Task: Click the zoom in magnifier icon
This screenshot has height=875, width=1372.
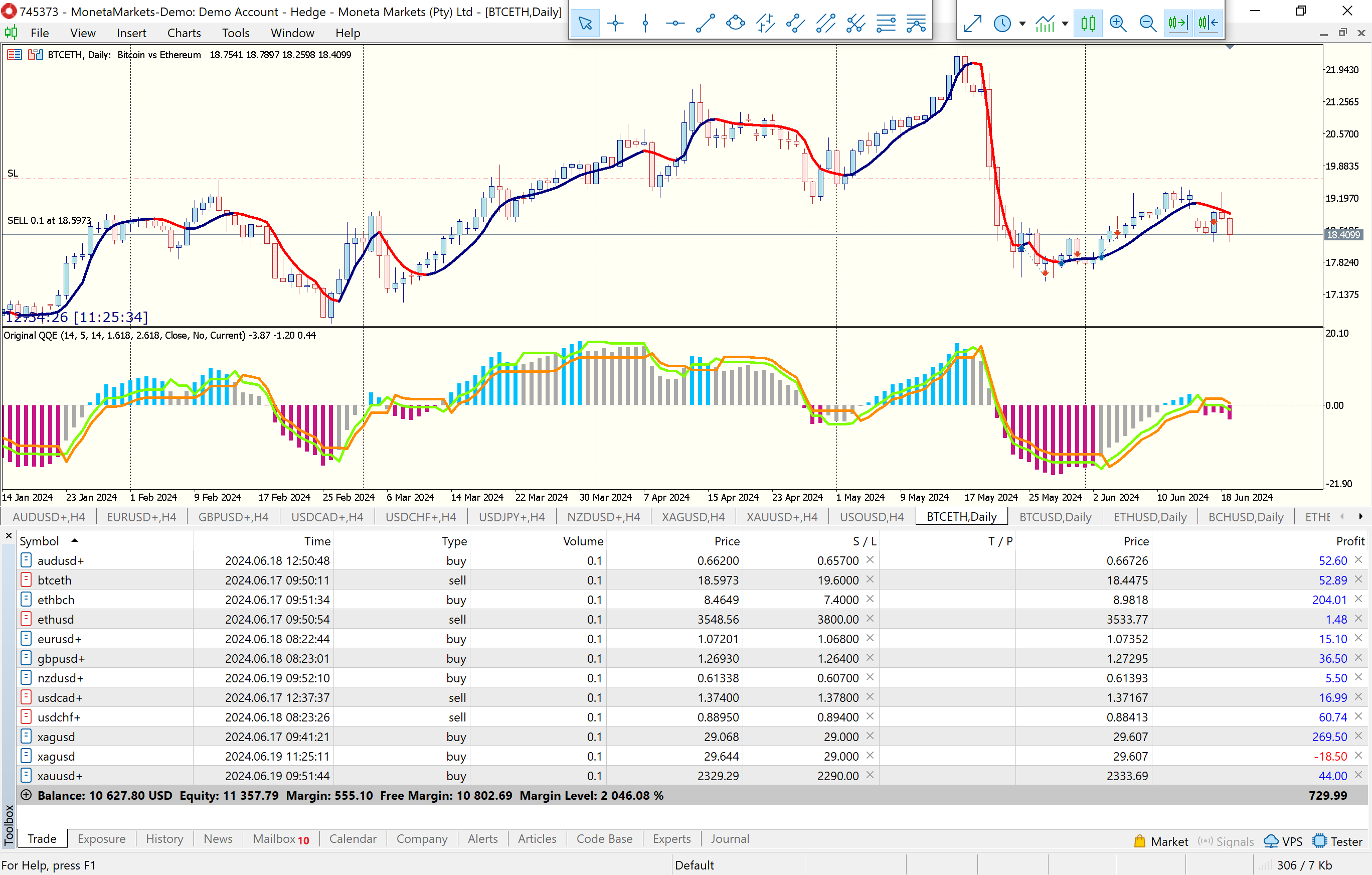Action: (x=1117, y=24)
